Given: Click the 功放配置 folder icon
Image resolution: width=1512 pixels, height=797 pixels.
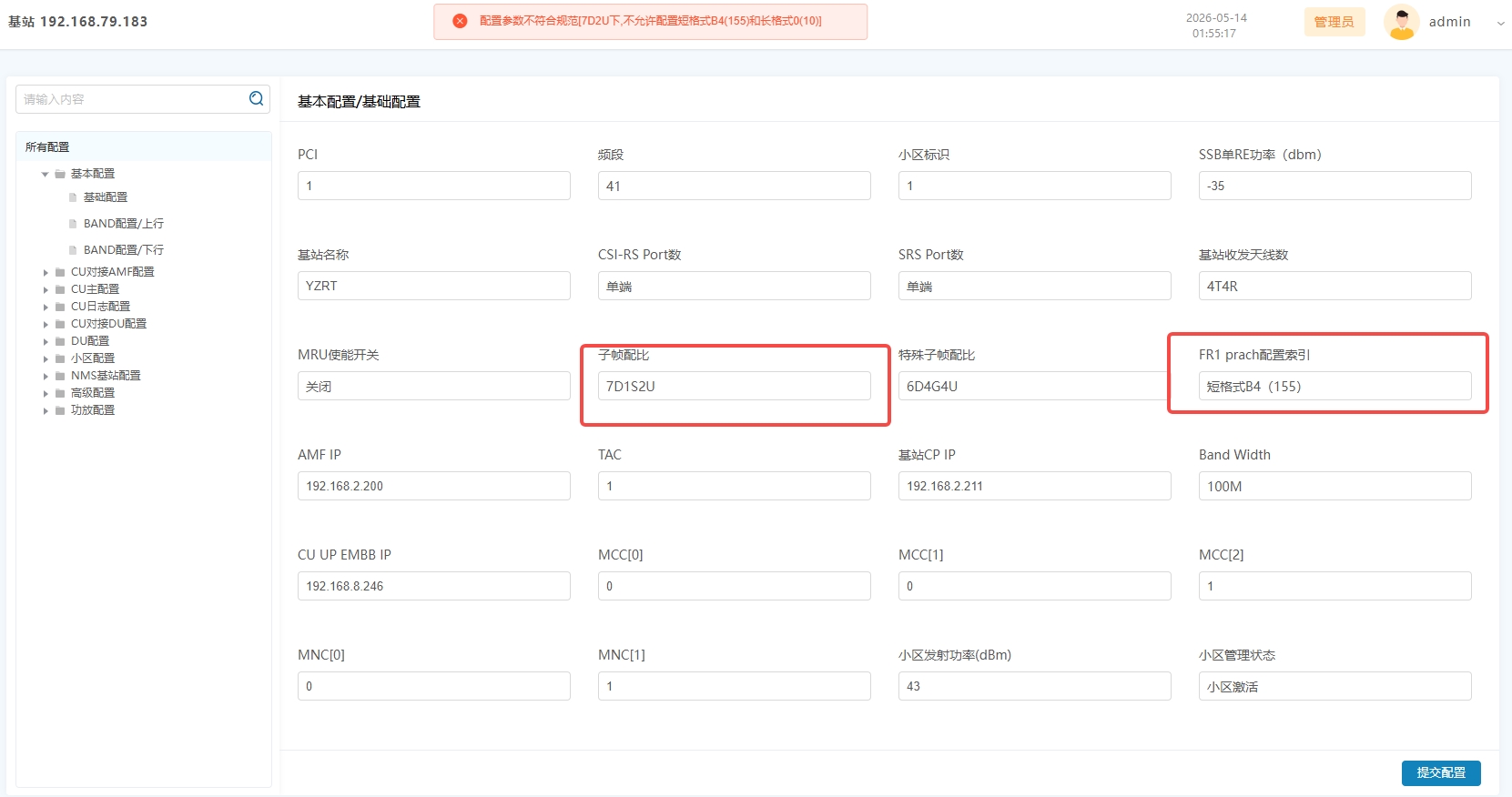Looking at the screenshot, I should (60, 410).
